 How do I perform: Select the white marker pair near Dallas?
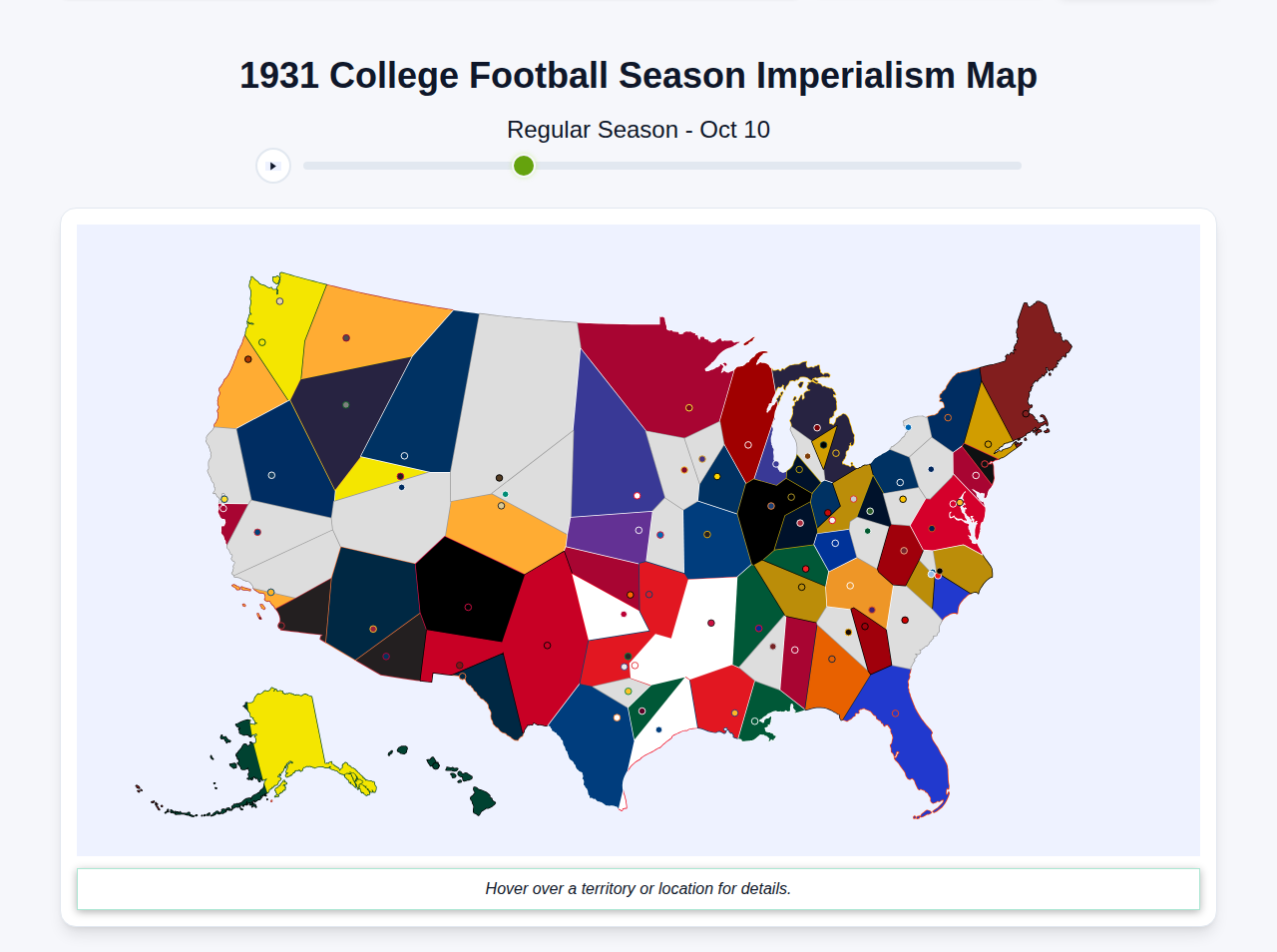pos(631,665)
